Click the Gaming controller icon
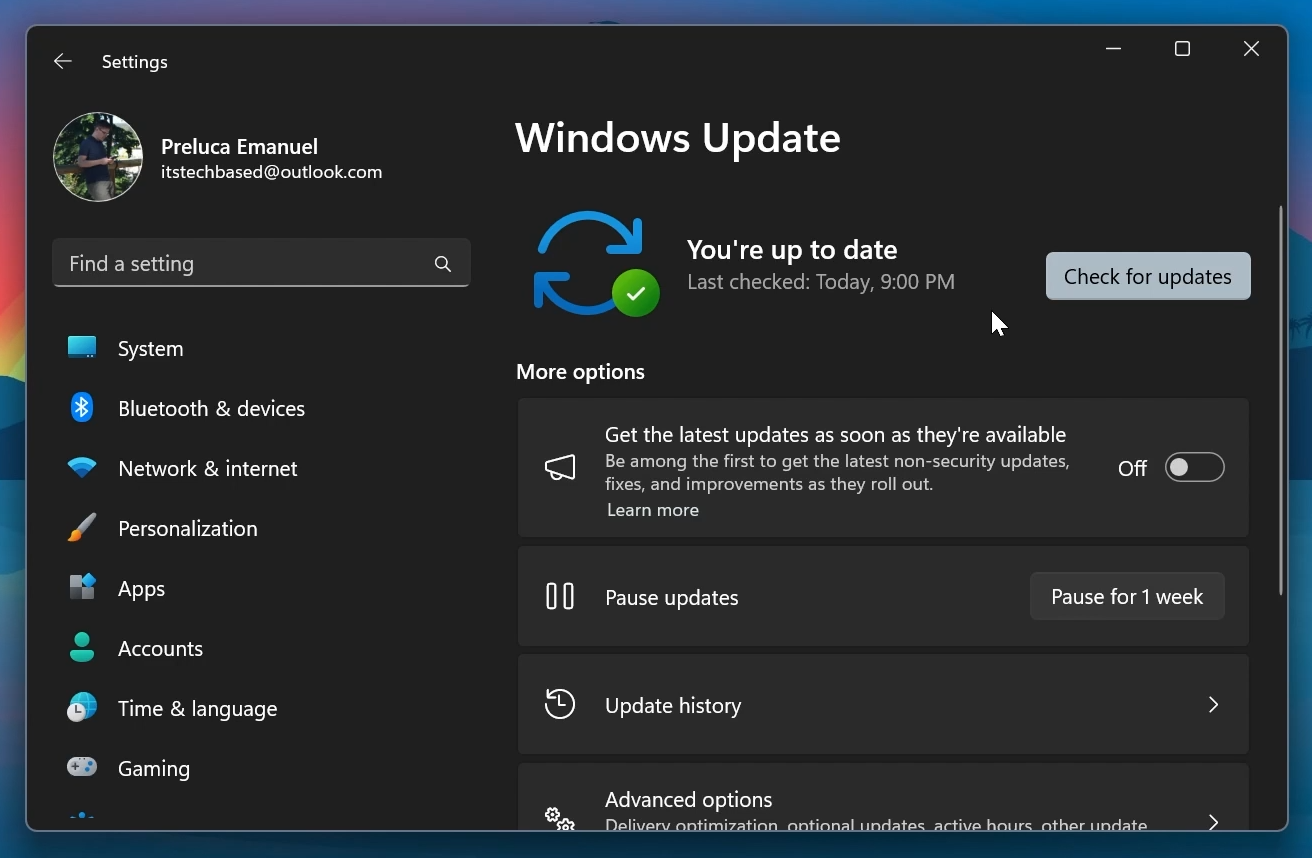The height and width of the screenshot is (858, 1312). tap(82, 768)
